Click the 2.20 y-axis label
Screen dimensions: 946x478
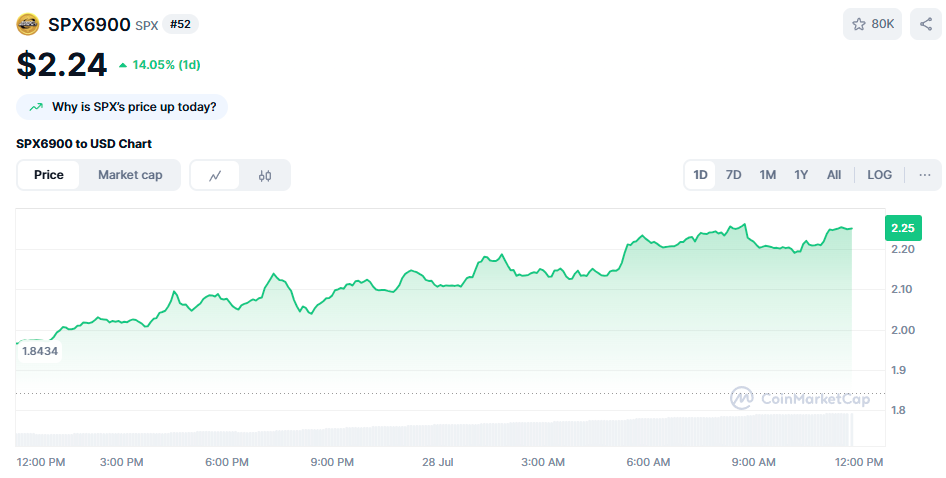(x=903, y=249)
